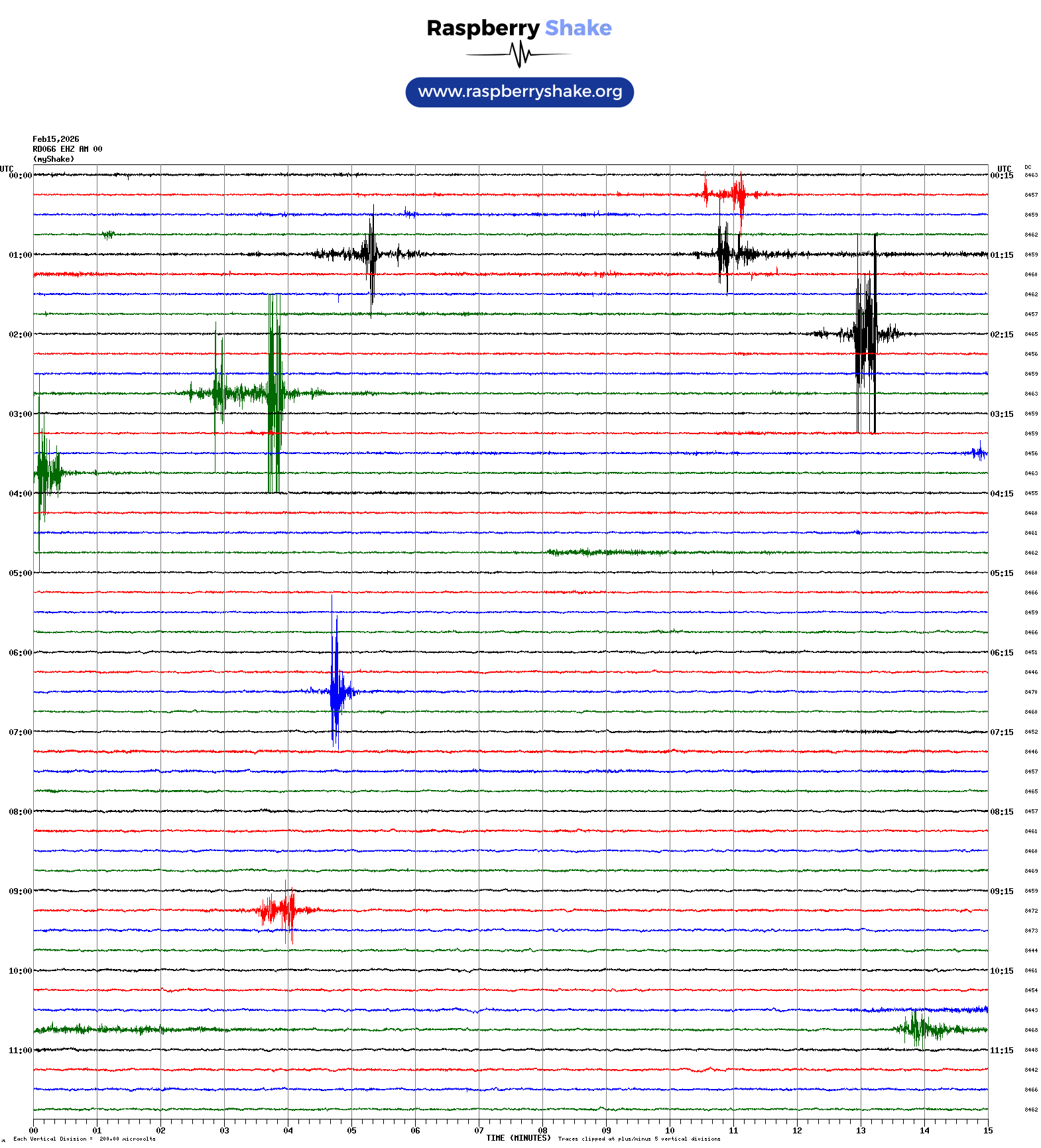Click the TIME (MINUTES) axis label
This screenshot has height=1148, width=1041.
[518, 1138]
